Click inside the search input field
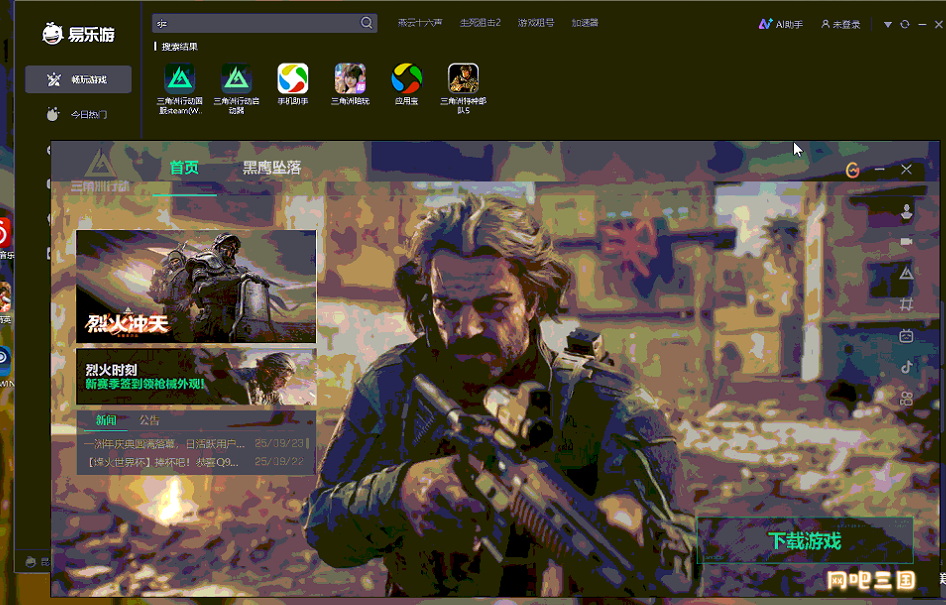 pos(255,23)
